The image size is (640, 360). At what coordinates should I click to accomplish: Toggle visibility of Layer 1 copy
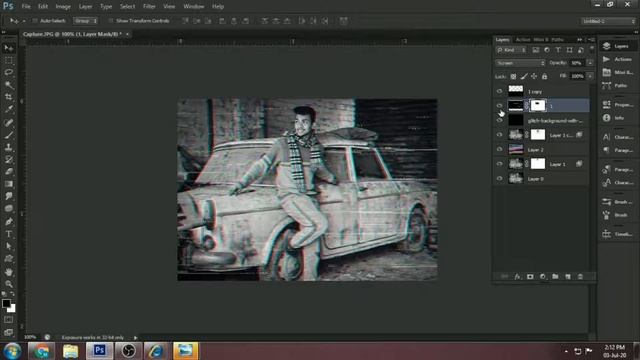[499, 135]
